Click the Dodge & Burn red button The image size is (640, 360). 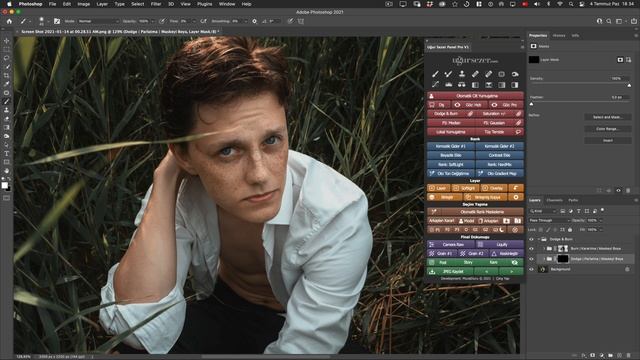451,114
